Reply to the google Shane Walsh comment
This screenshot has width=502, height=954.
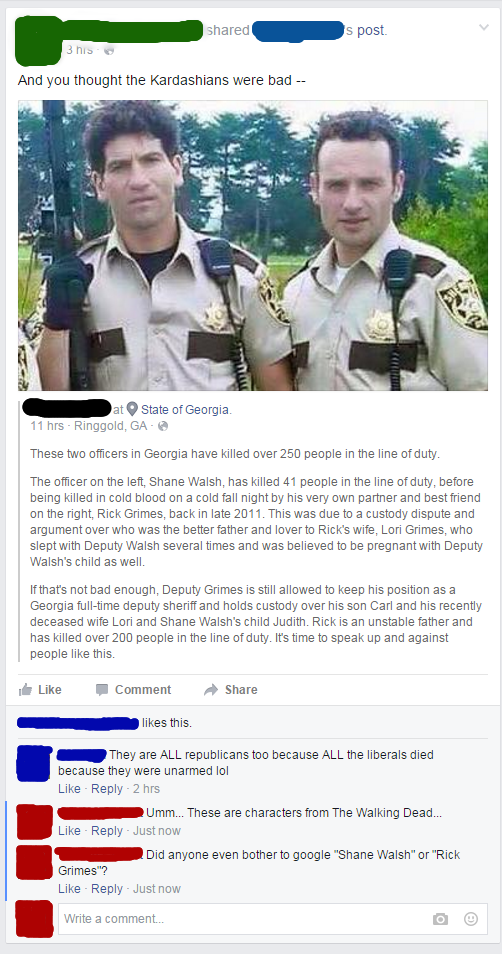coord(107,888)
